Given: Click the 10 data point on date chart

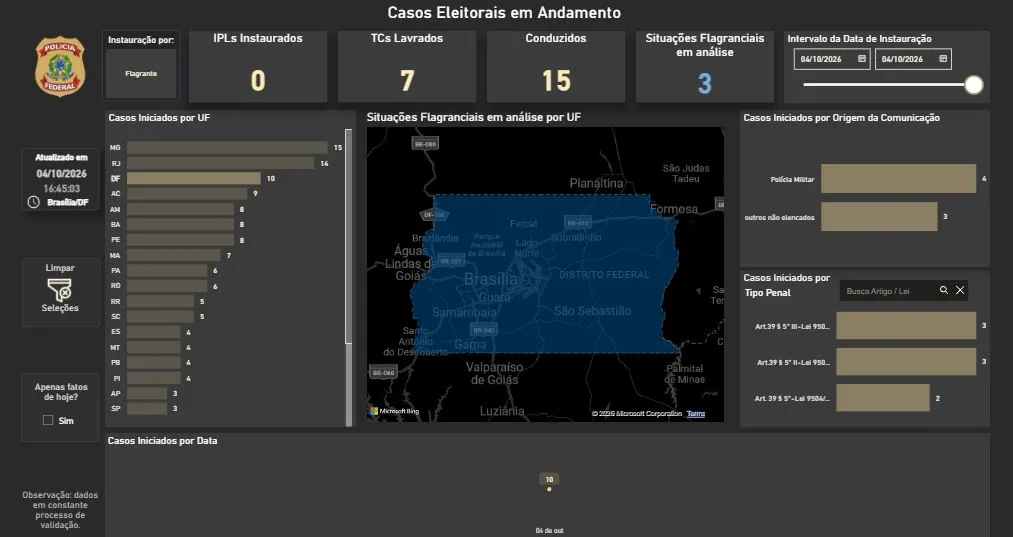Looking at the screenshot, I should [549, 489].
